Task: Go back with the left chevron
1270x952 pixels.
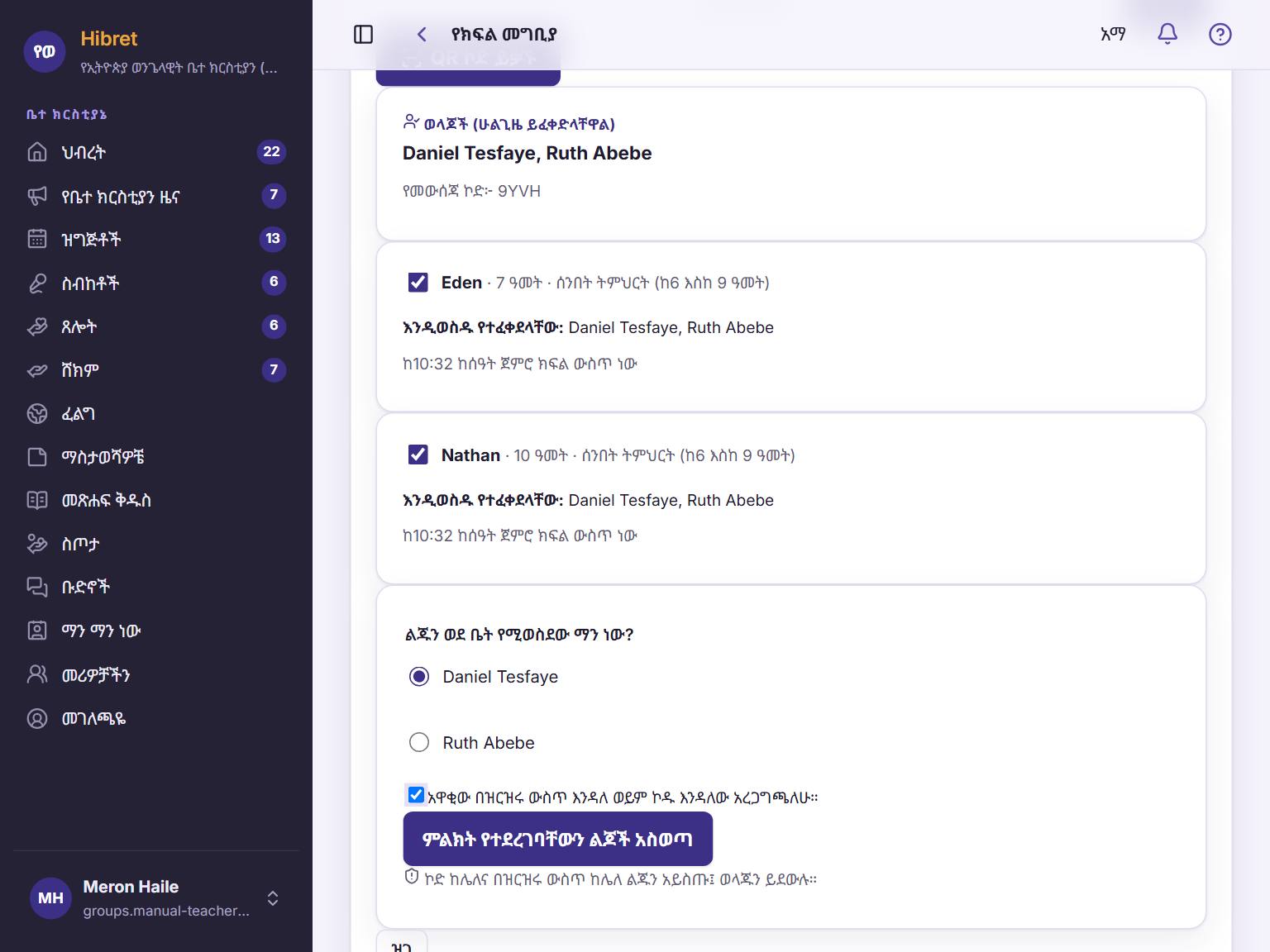Action: coord(422,34)
